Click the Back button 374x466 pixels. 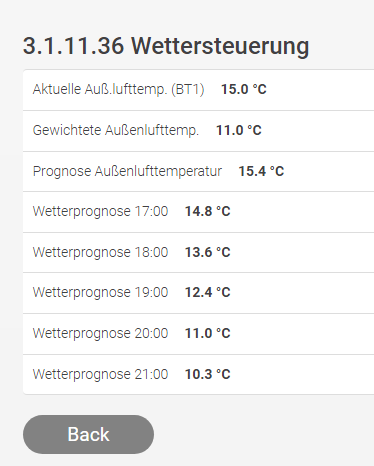88,434
